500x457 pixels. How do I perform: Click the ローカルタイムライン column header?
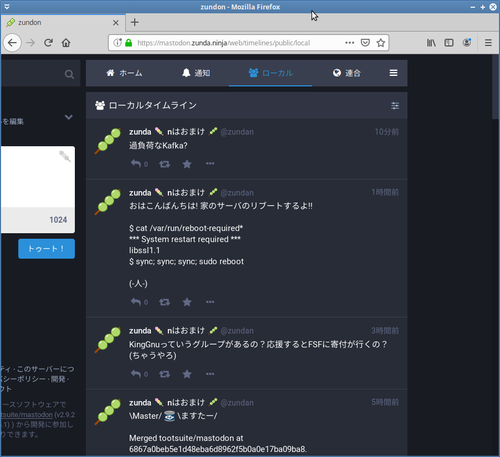(247, 106)
